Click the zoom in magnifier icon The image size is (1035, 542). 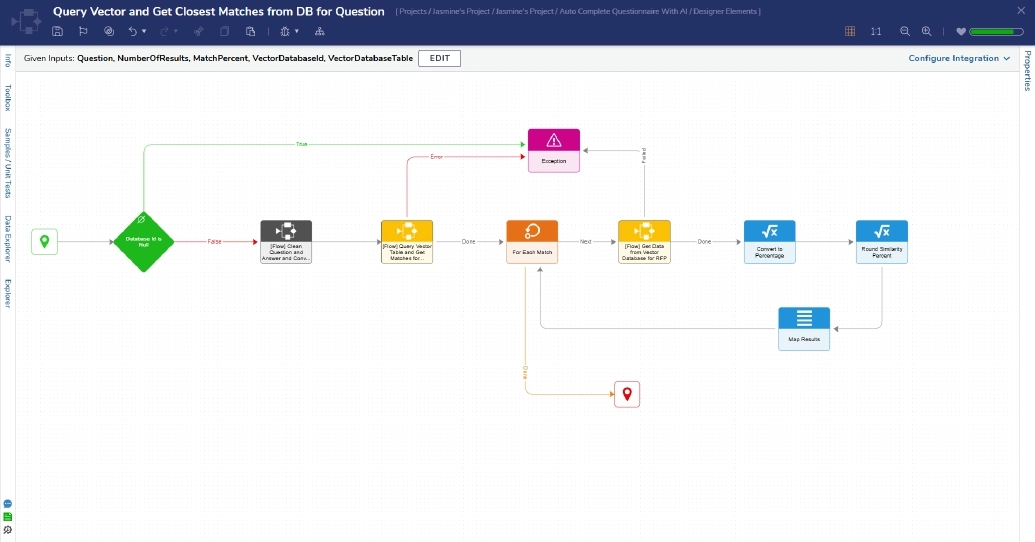[x=927, y=31]
